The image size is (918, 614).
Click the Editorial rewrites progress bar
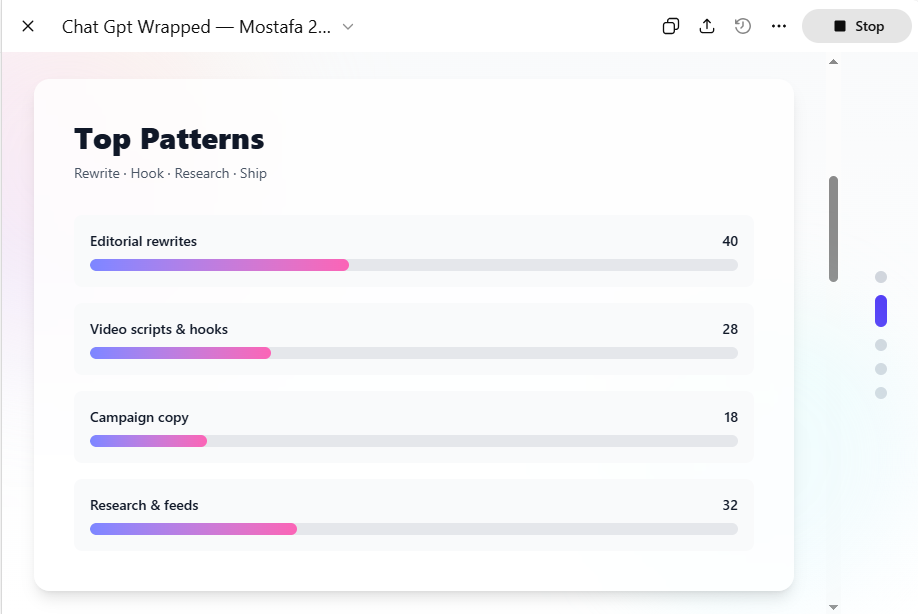(414, 265)
